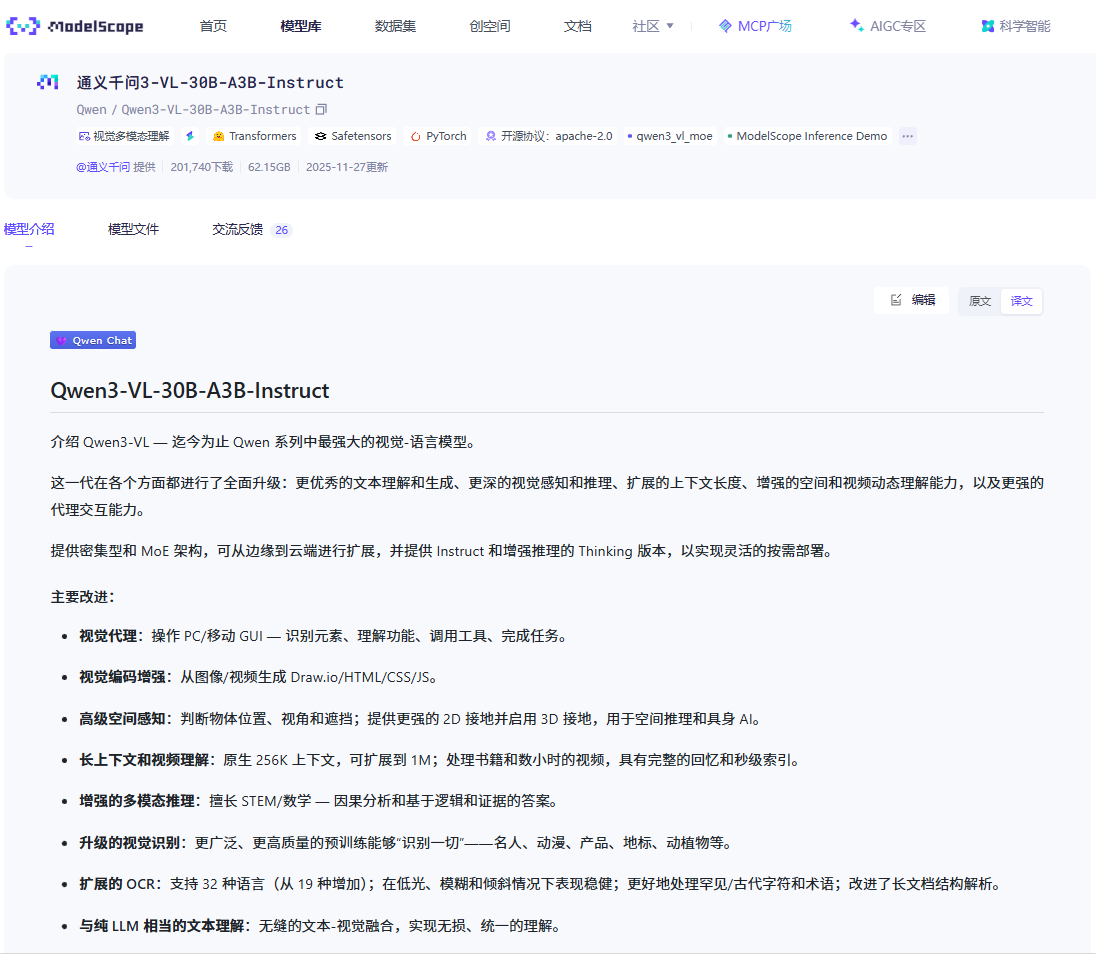1096x954 pixels.
Task: Select the 视觉多模态理解 tag
Action: click(x=124, y=136)
